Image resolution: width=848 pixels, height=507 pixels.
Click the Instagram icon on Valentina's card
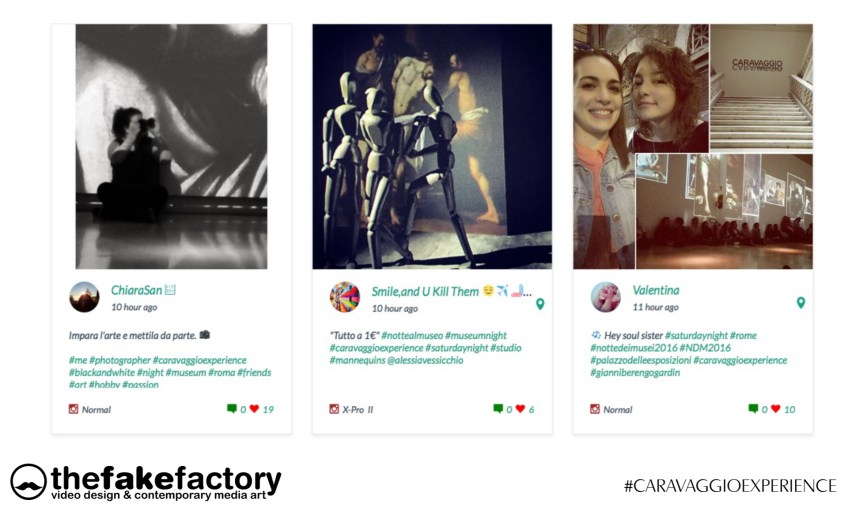click(595, 409)
